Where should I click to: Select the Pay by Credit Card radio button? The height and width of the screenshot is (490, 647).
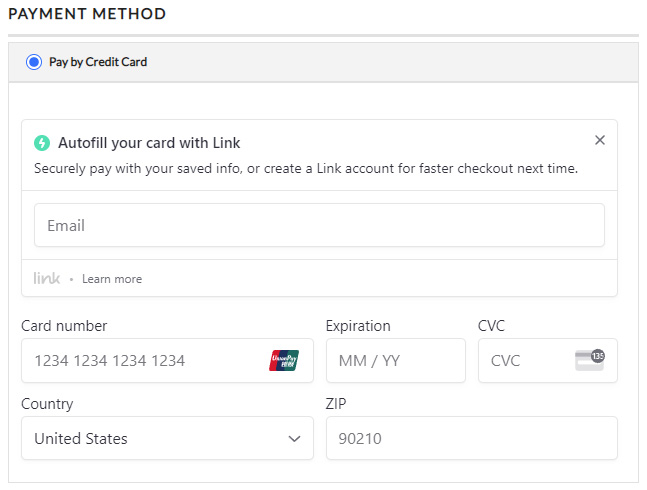click(34, 62)
